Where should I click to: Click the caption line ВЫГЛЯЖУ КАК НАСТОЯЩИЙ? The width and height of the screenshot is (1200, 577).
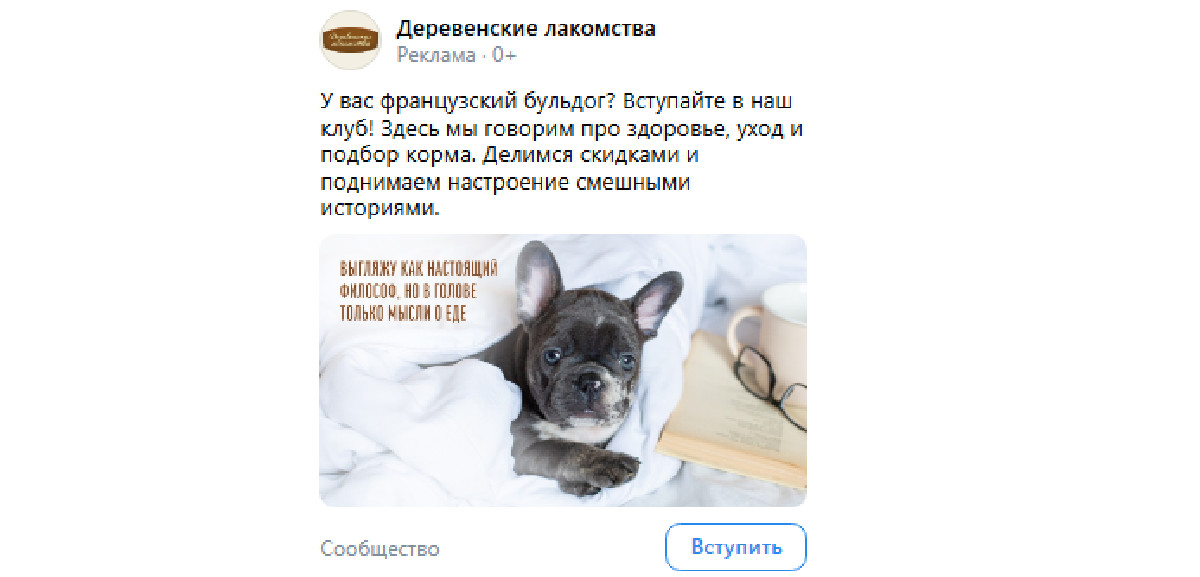pos(418,270)
